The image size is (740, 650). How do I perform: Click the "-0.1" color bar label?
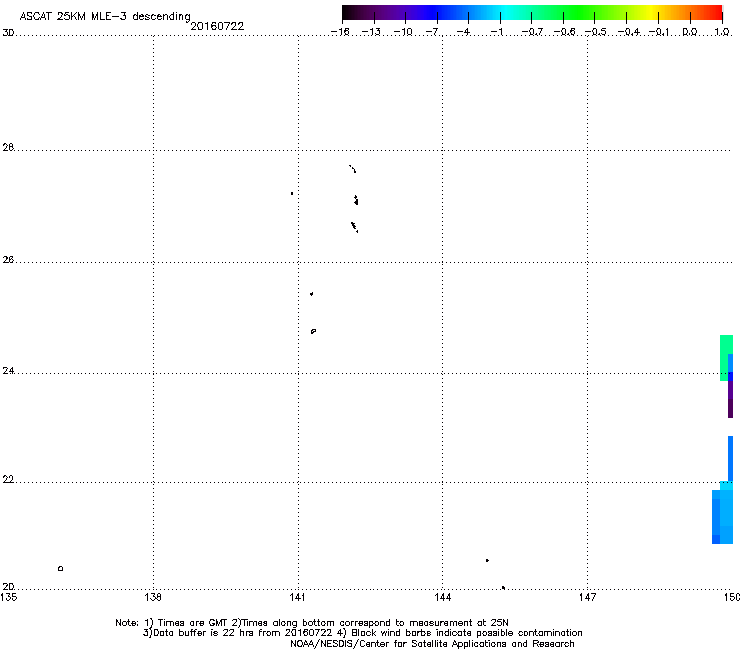[659, 32]
